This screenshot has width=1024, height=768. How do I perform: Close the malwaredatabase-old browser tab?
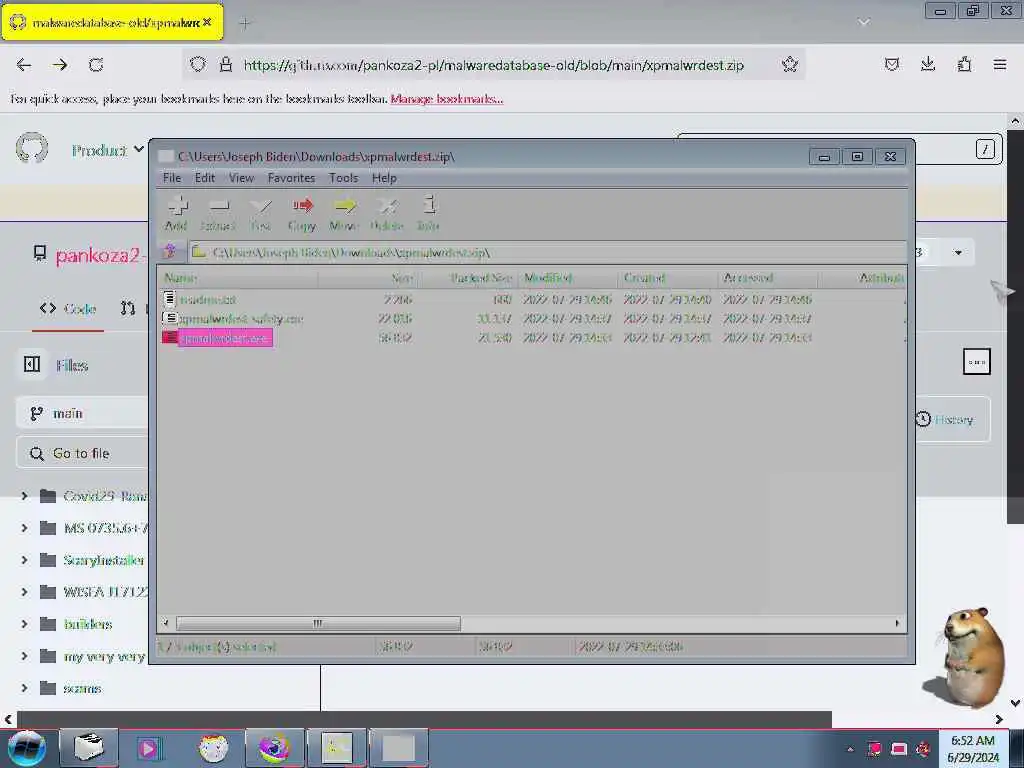pos(207,22)
